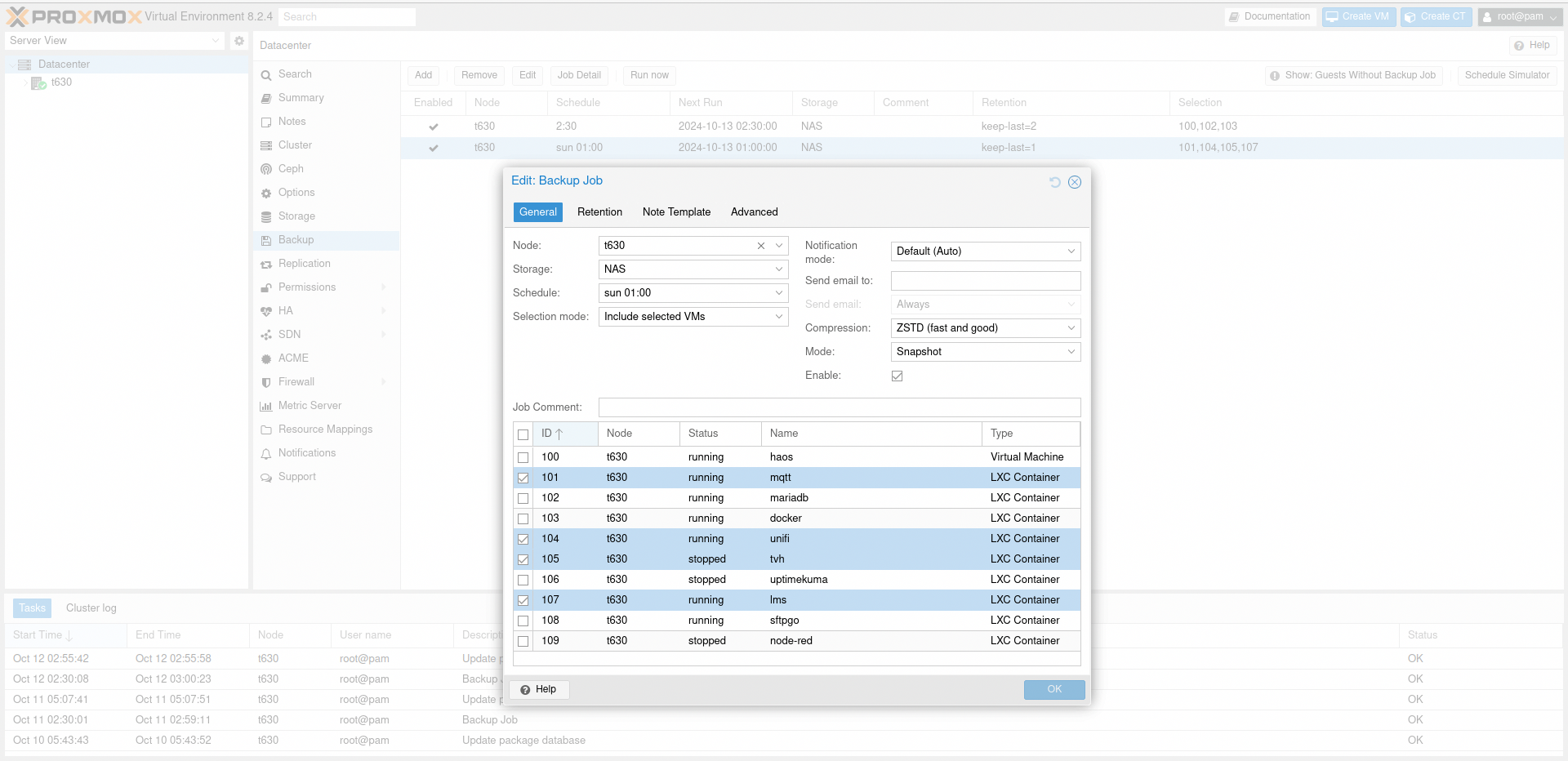Click the Firewall shield icon
Viewport: 1568px width, 761px height.
[x=266, y=382]
